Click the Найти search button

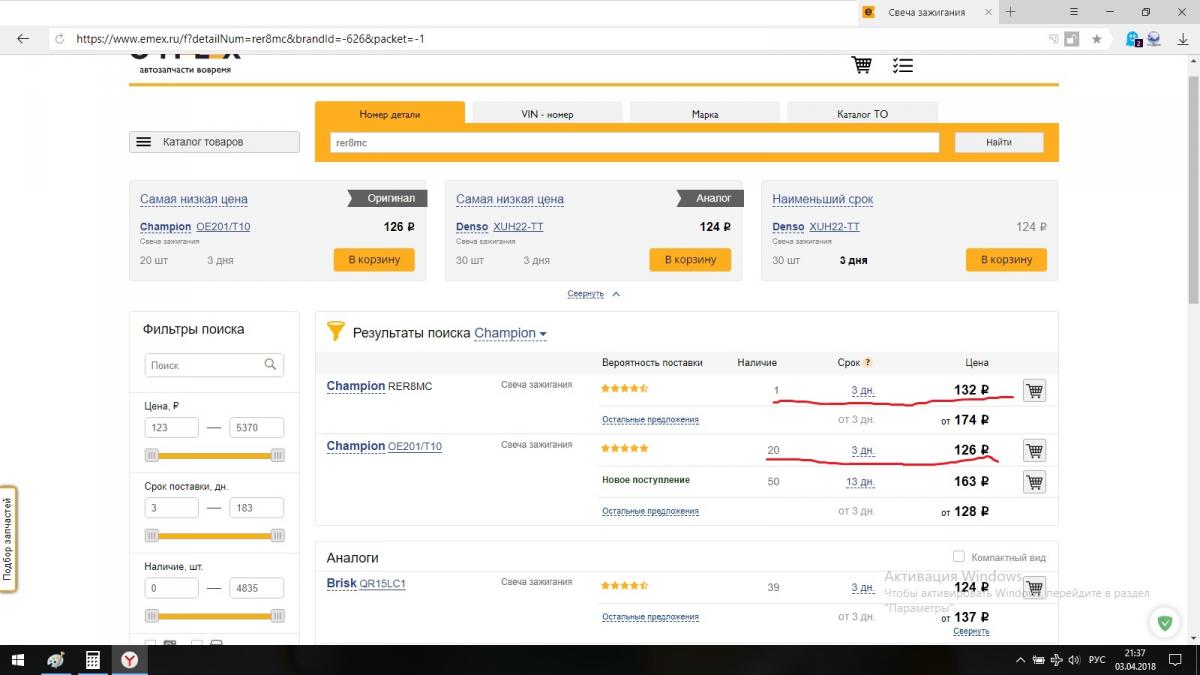pyautogui.click(x=999, y=142)
